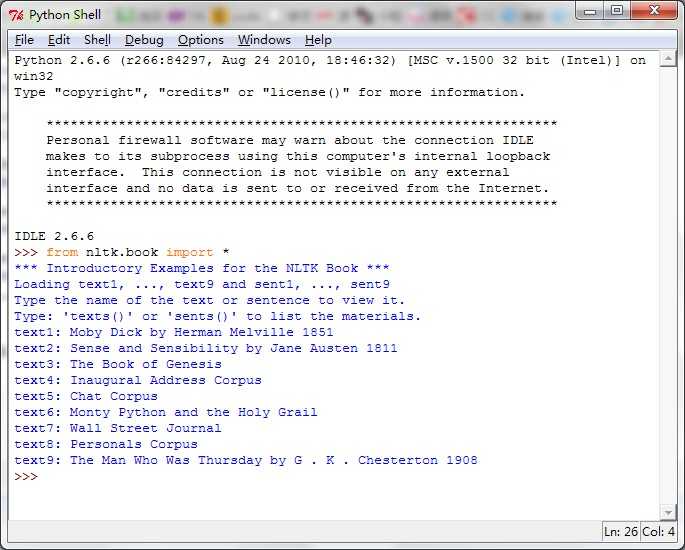Open the Debug menu
Image resolution: width=685 pixels, height=550 pixels.
pyautogui.click(x=144, y=40)
